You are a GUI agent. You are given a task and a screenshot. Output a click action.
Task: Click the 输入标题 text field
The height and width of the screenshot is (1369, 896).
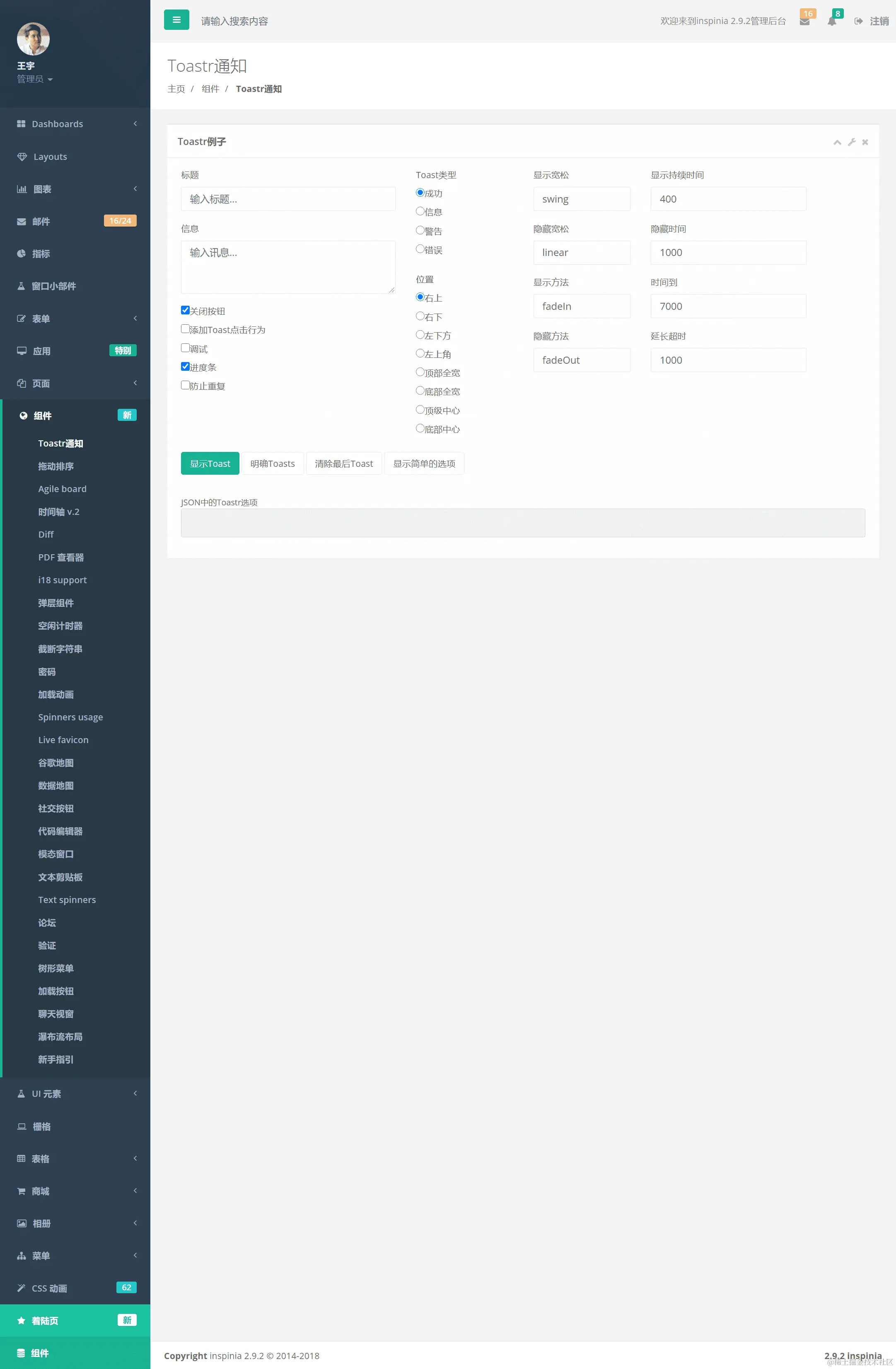coord(287,199)
